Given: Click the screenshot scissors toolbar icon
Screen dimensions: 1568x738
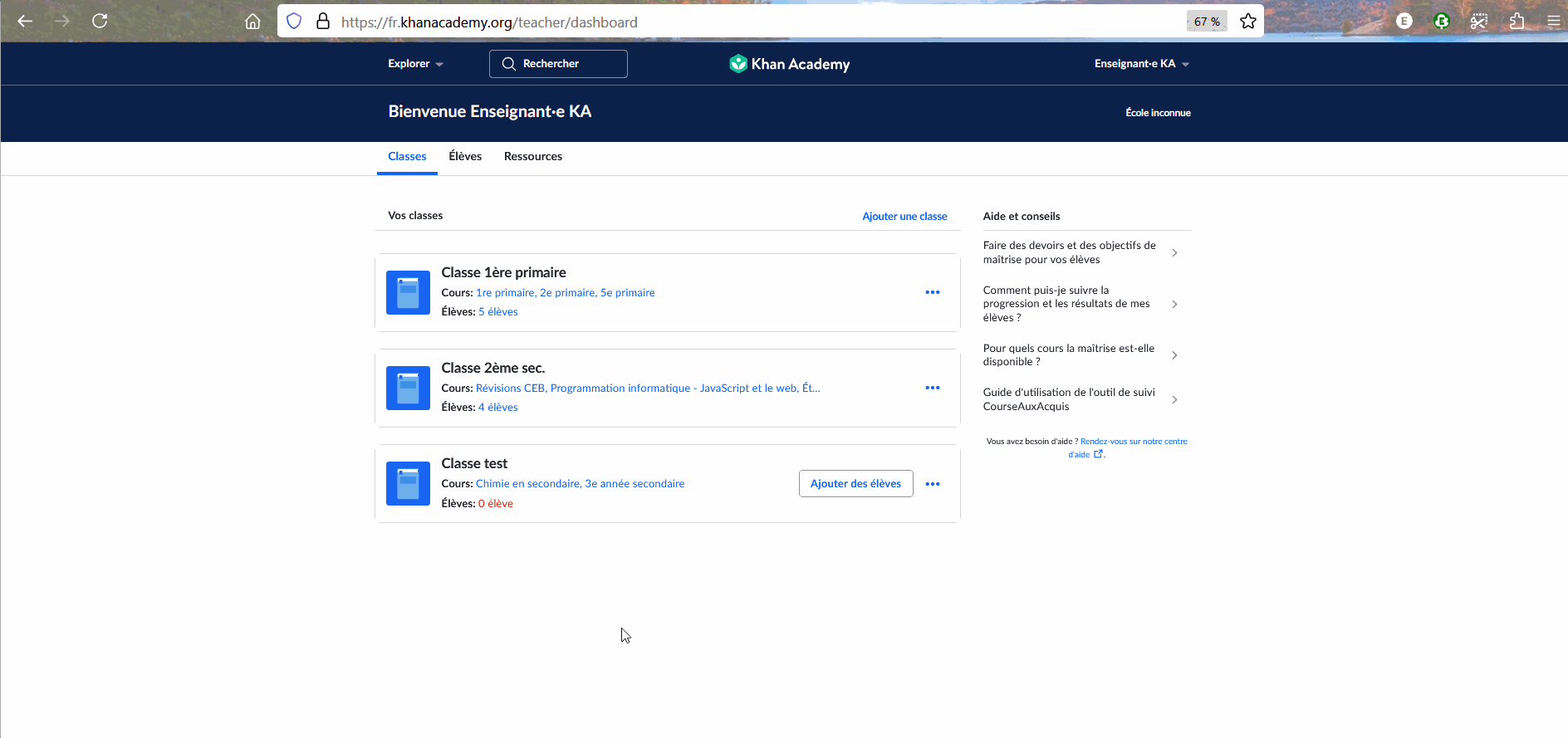Looking at the screenshot, I should (1479, 22).
